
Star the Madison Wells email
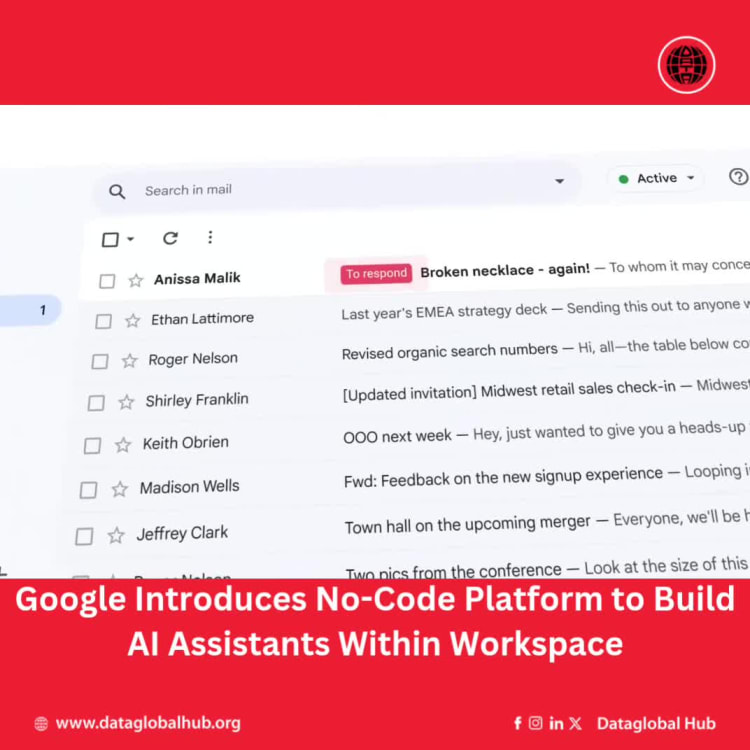[120, 489]
